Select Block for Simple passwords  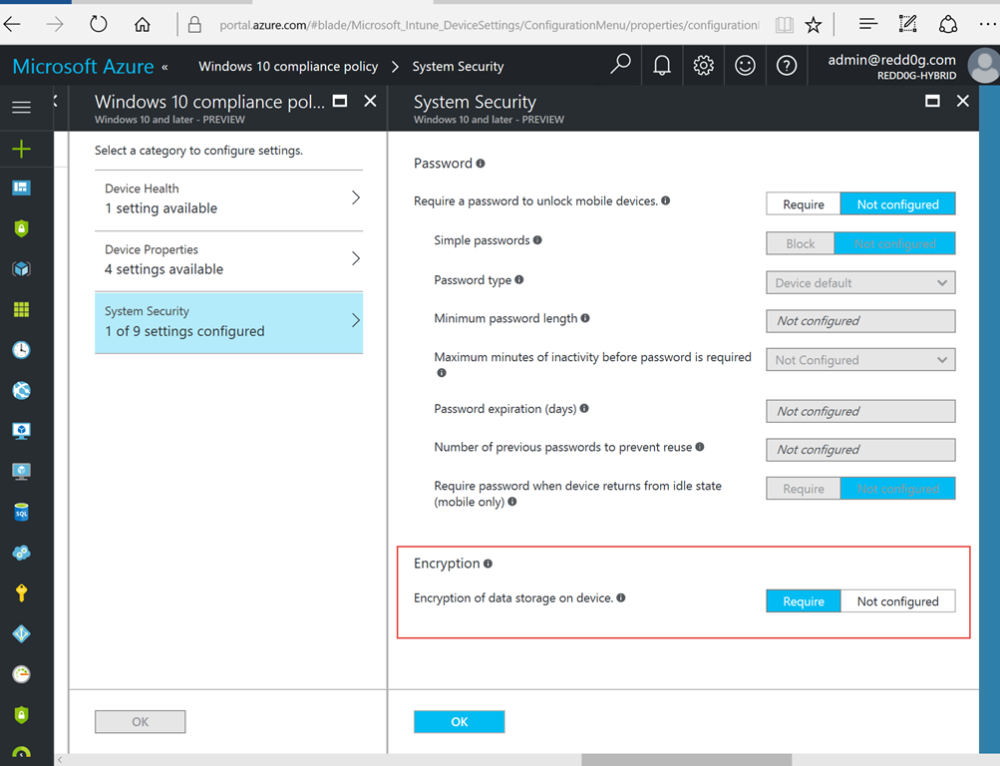click(800, 244)
